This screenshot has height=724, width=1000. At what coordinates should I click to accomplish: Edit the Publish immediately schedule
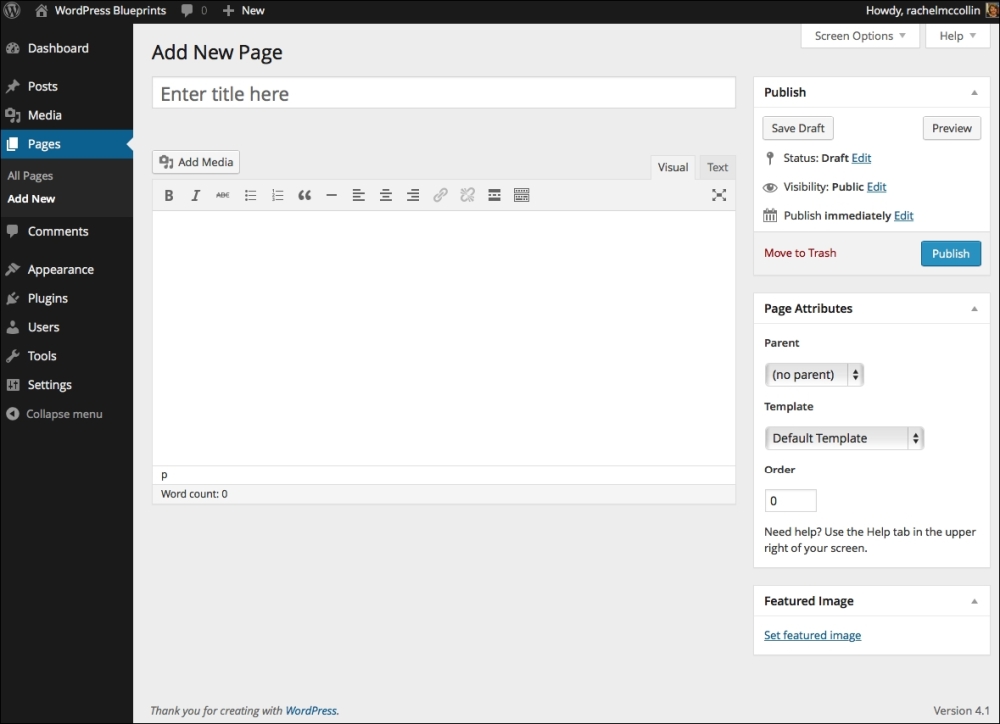(x=903, y=216)
